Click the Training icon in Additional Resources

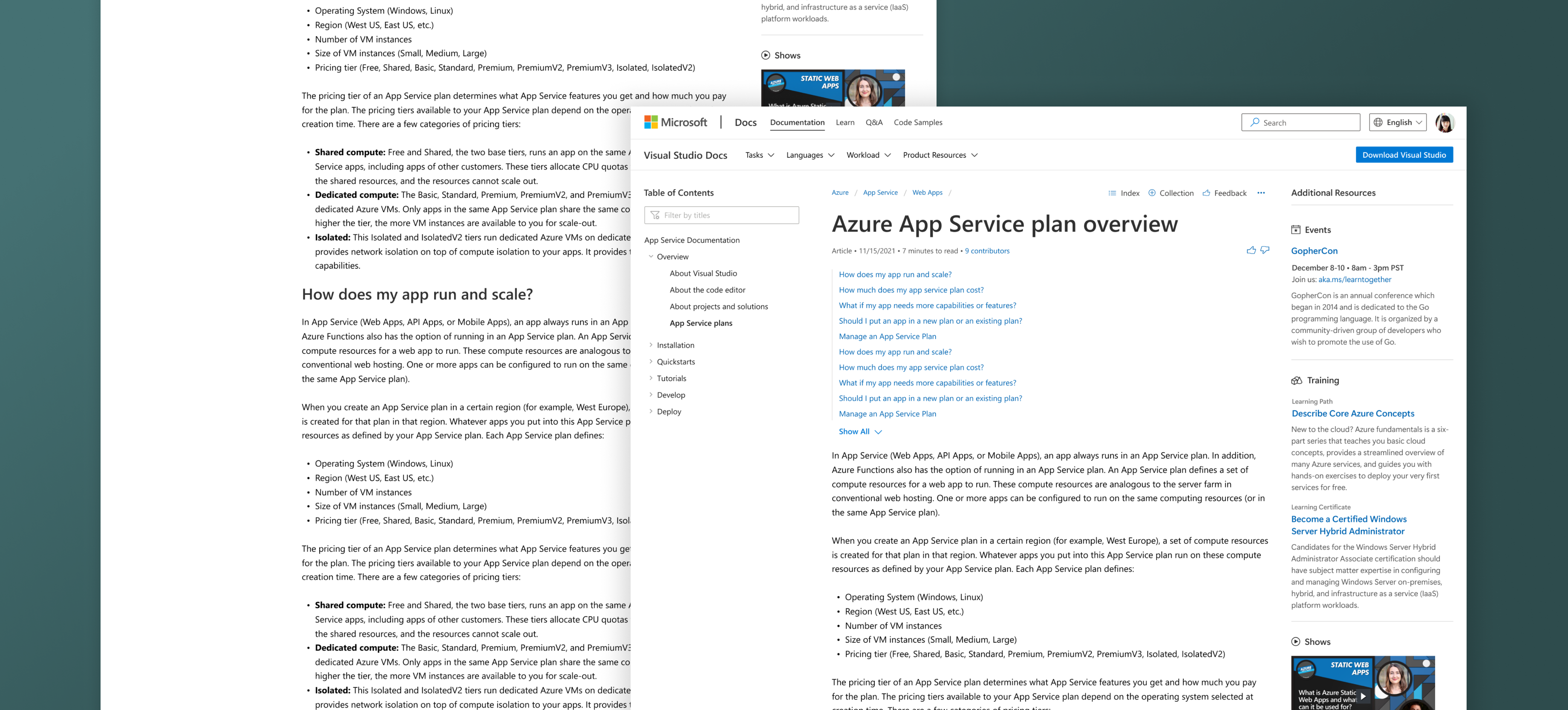[1297, 380]
